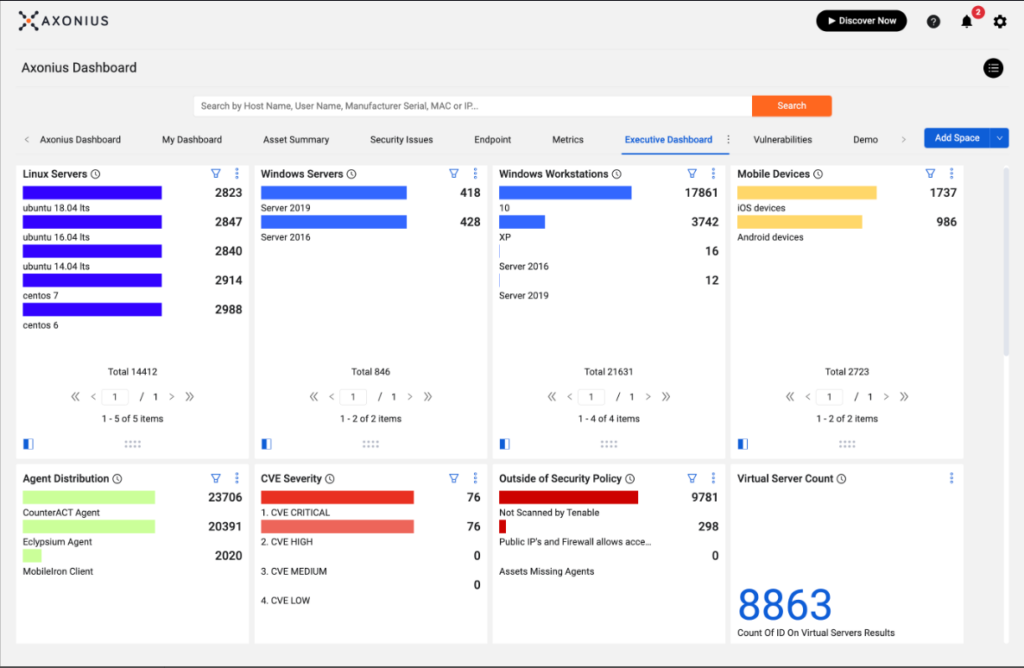Switch to the Metrics tab

point(568,140)
